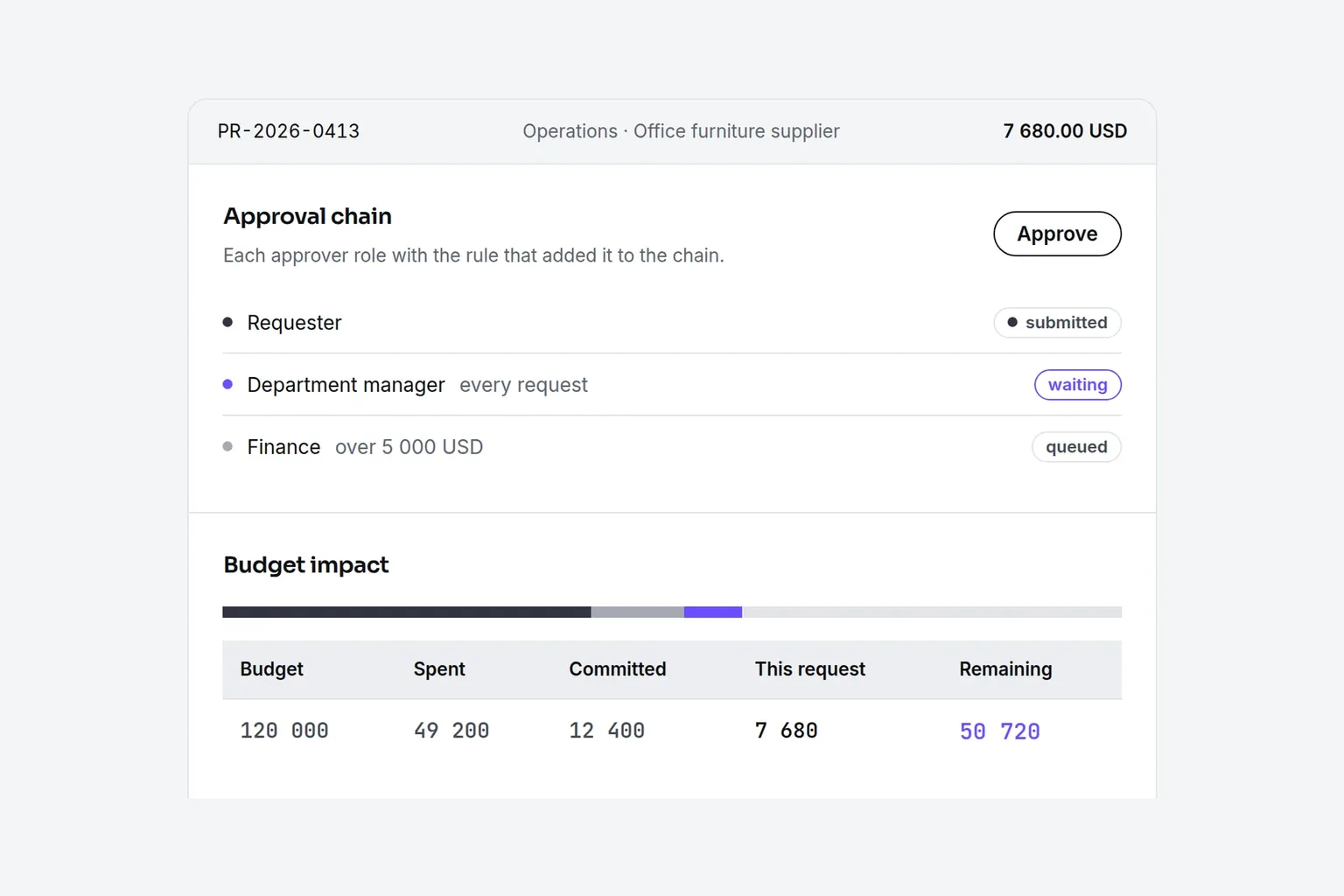Click the "Remaining" column header

[1005, 669]
